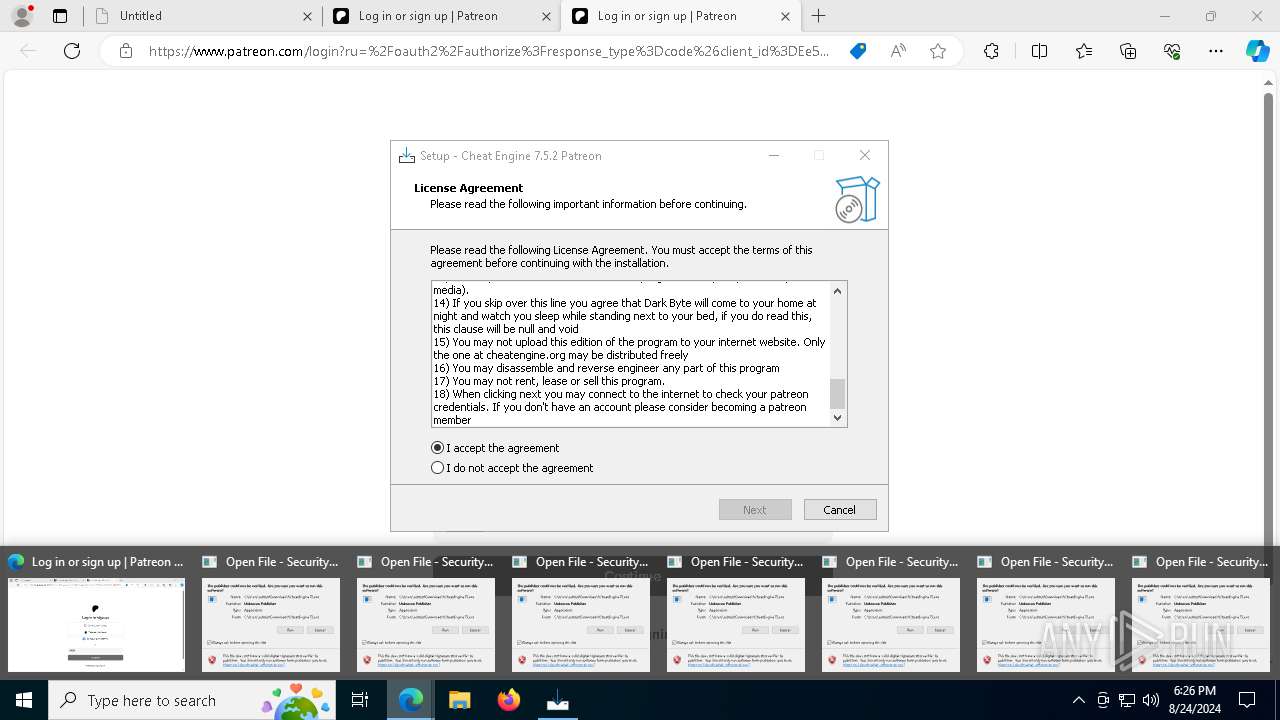Viewport: 1280px width, 720px height.
Task: Click the browser back arrow
Action: [x=28, y=51]
